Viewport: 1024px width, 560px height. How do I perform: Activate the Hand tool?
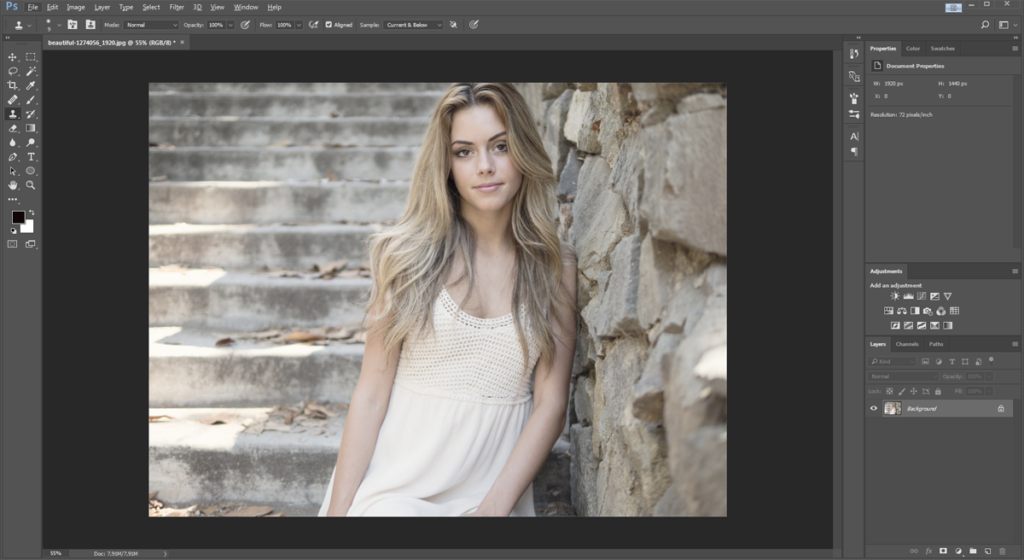(x=13, y=185)
